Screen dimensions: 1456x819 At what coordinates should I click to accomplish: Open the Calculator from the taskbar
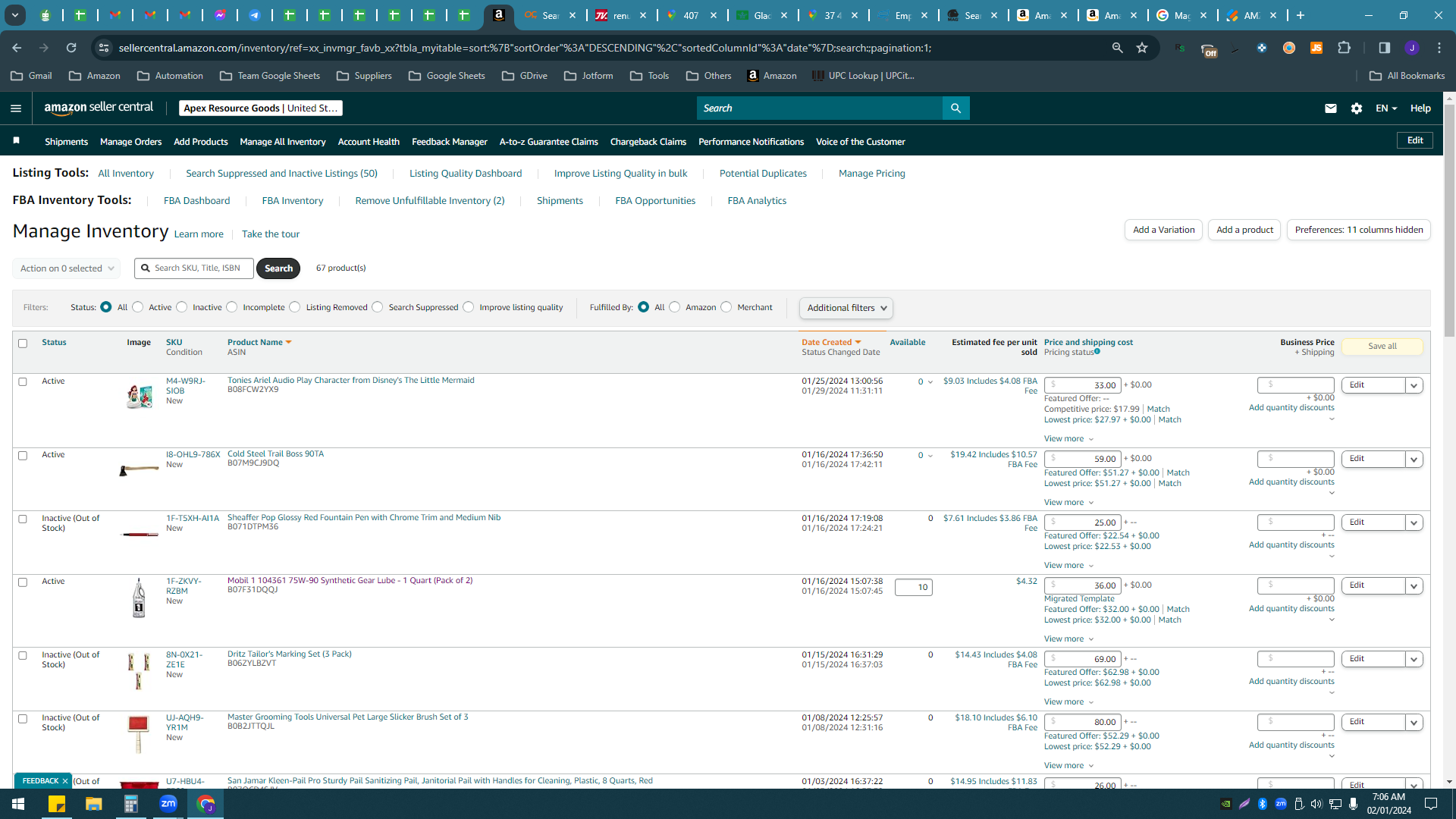(x=131, y=804)
